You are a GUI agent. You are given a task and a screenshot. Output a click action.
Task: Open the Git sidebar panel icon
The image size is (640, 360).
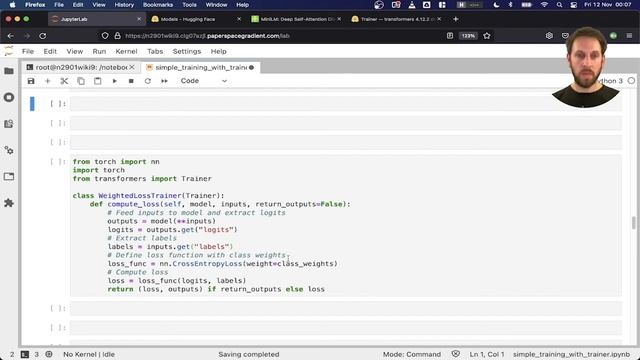9,124
